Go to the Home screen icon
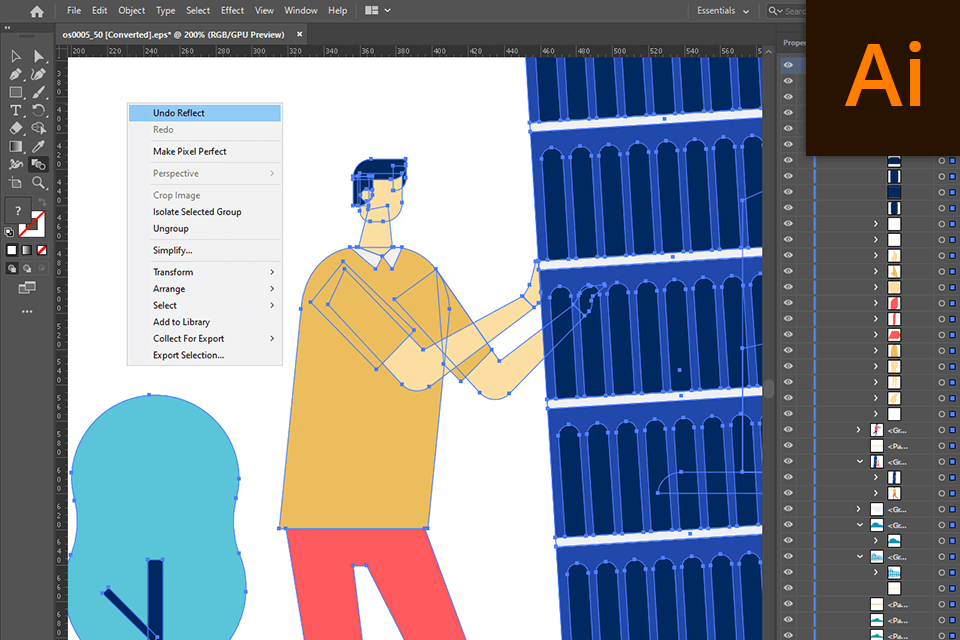 tap(37, 11)
